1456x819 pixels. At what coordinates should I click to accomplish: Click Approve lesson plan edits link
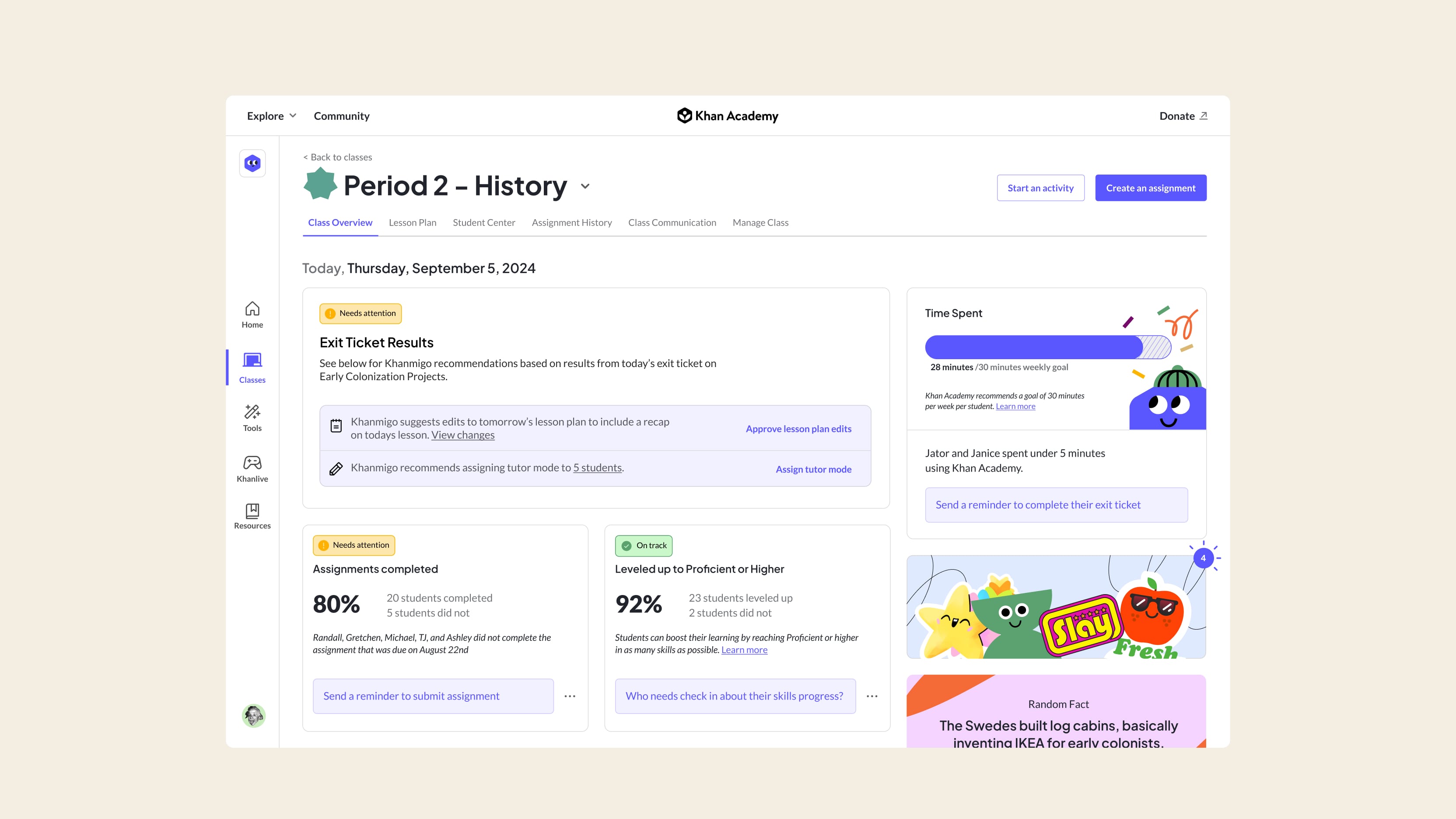pos(798,428)
